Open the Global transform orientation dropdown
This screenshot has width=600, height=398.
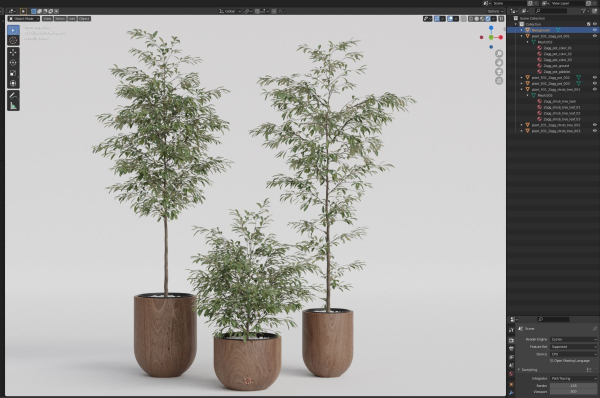pos(230,11)
